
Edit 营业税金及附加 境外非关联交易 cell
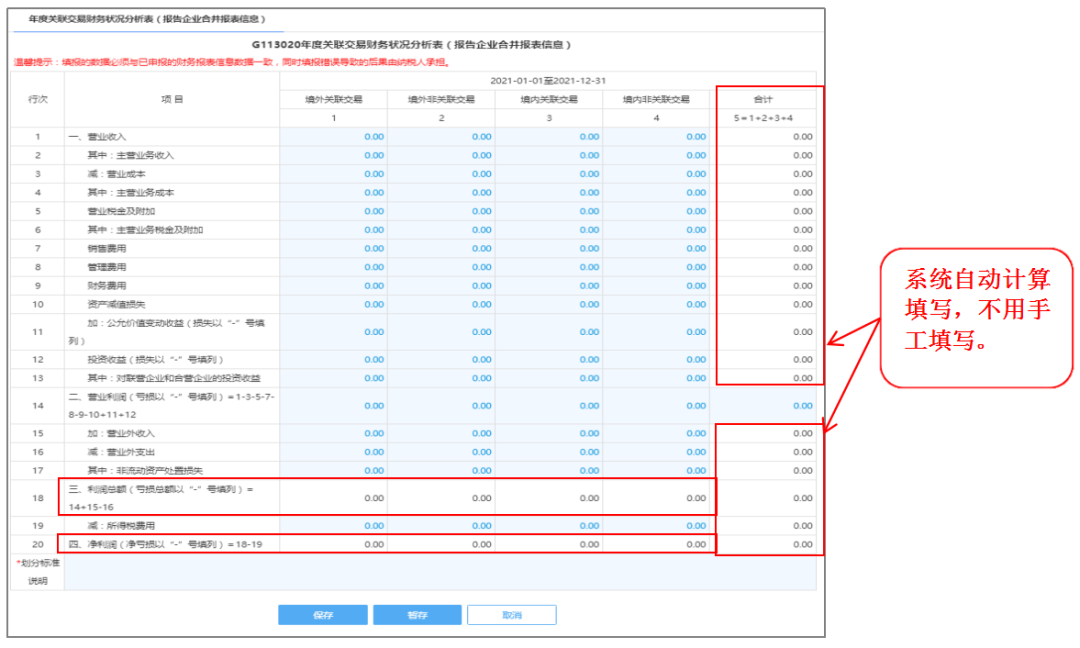point(441,211)
